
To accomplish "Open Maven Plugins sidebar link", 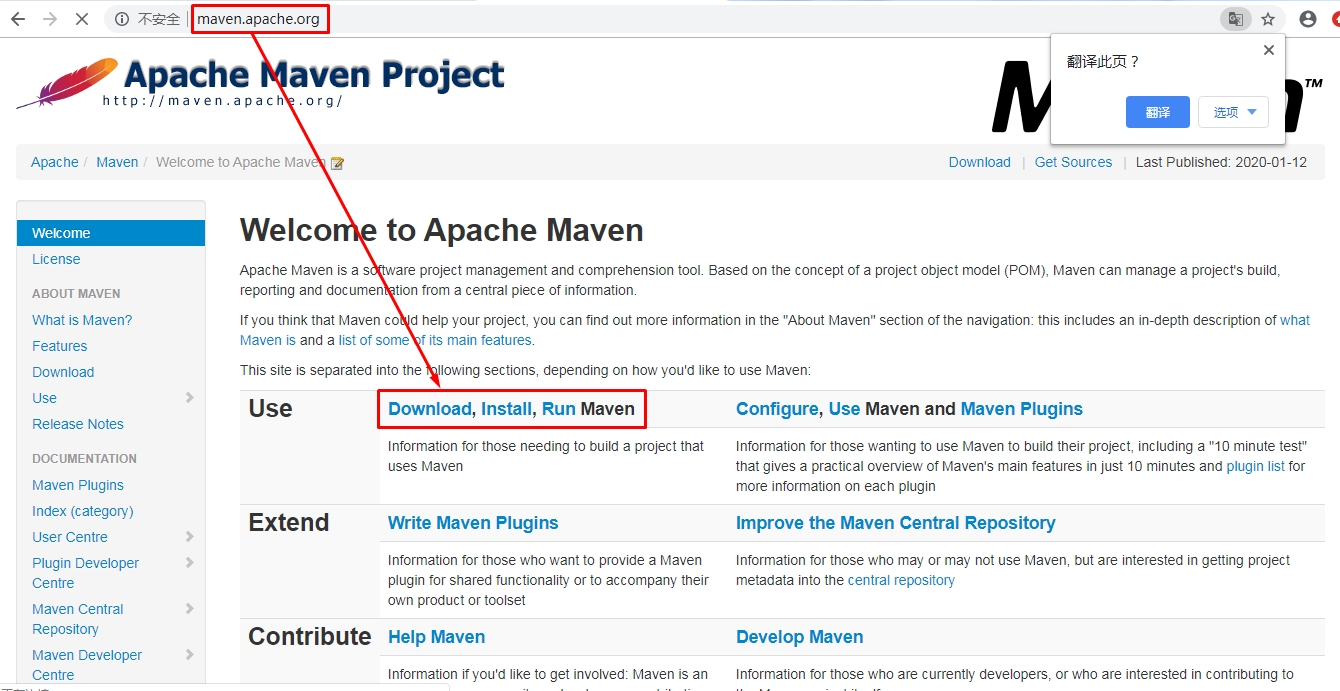I will [x=78, y=485].
